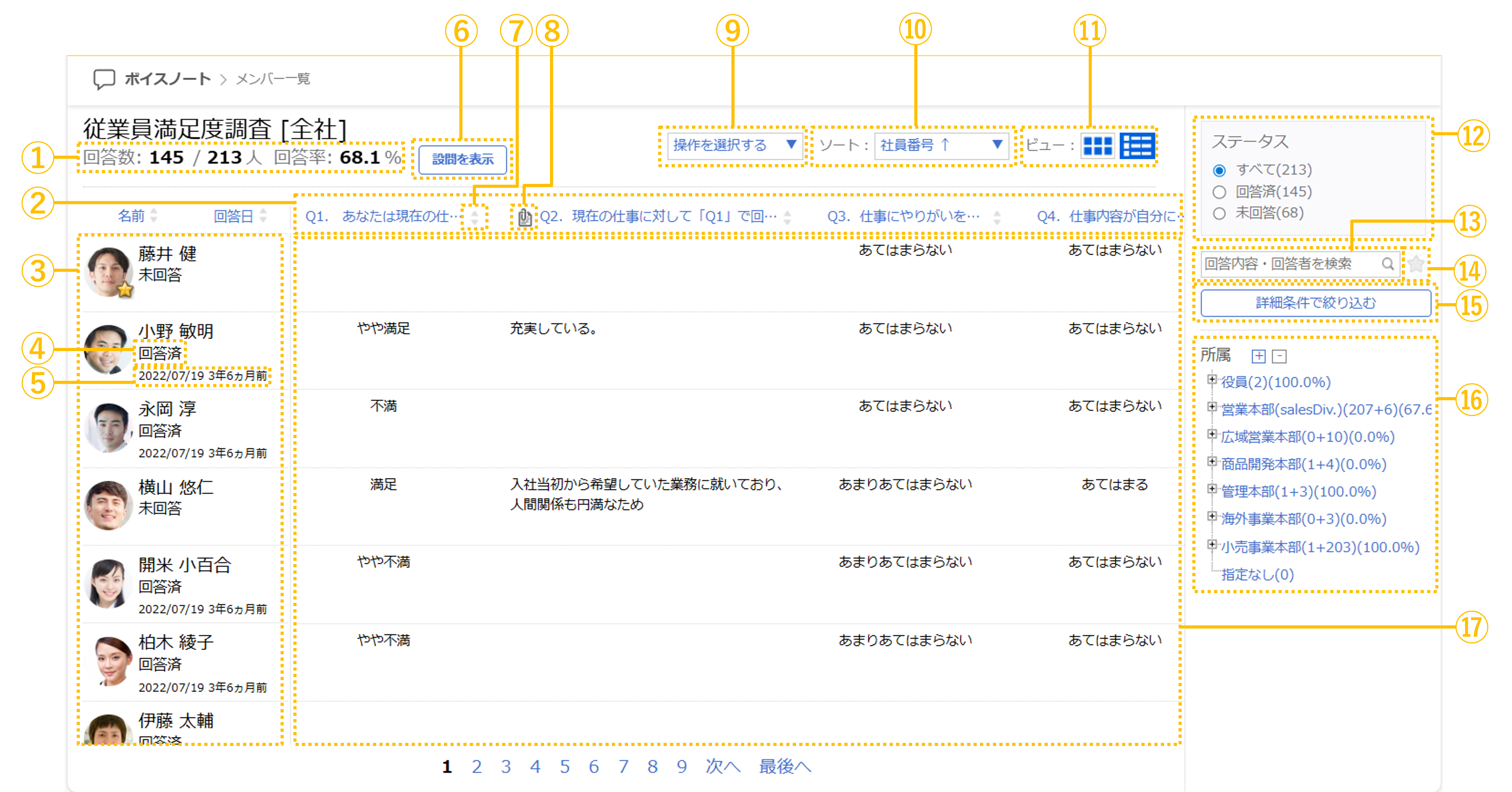Click the speech bubble icon in the breadcrumb
1512x792 pixels.
pyautogui.click(x=105, y=78)
